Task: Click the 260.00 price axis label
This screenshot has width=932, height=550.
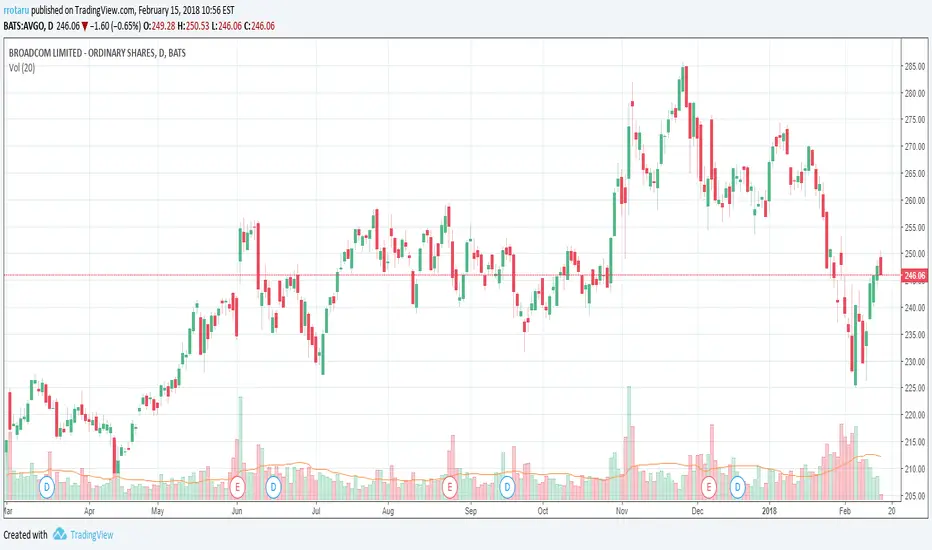Action: pos(915,200)
